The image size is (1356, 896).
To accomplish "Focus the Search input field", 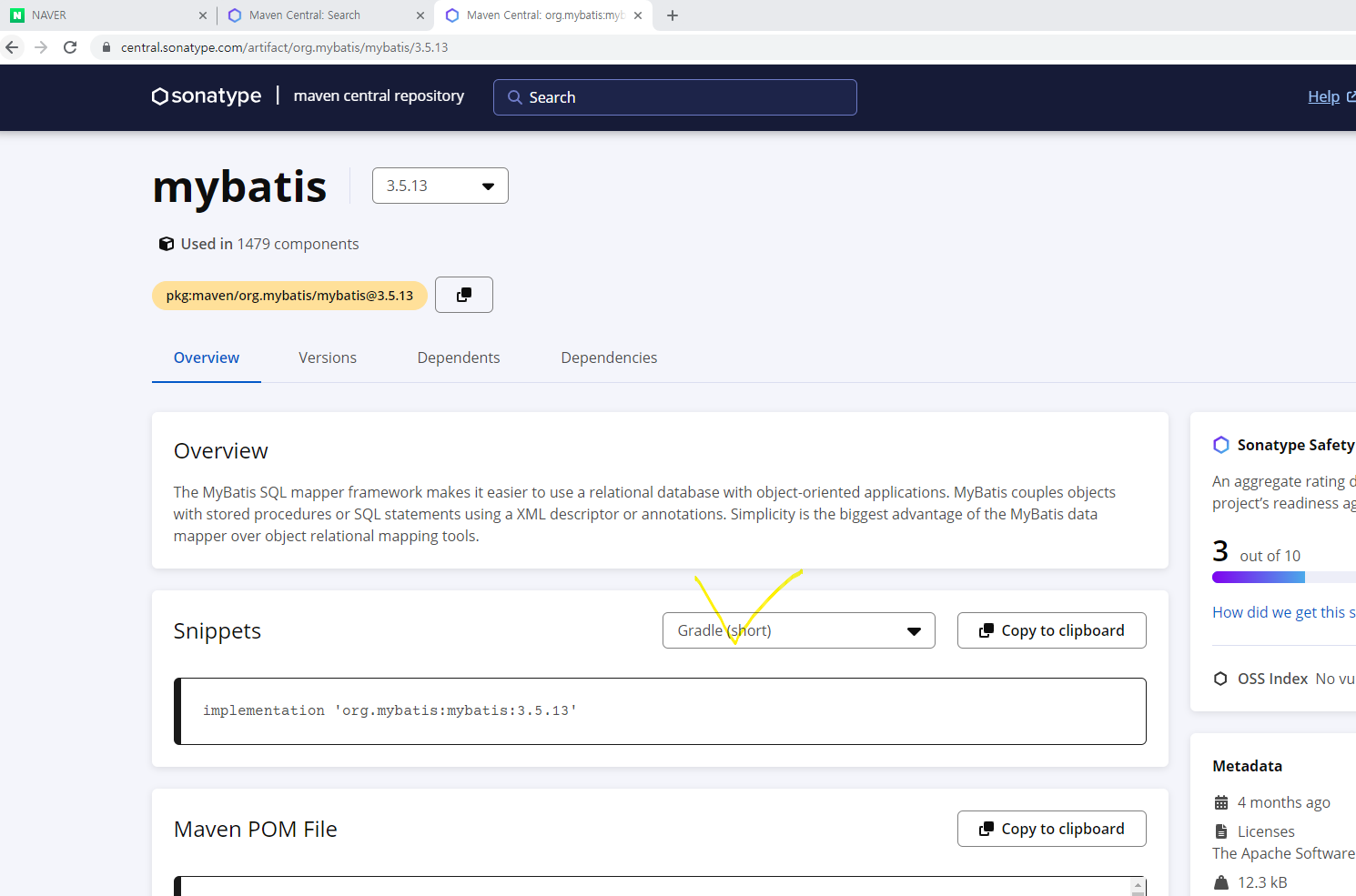I will 675,97.
